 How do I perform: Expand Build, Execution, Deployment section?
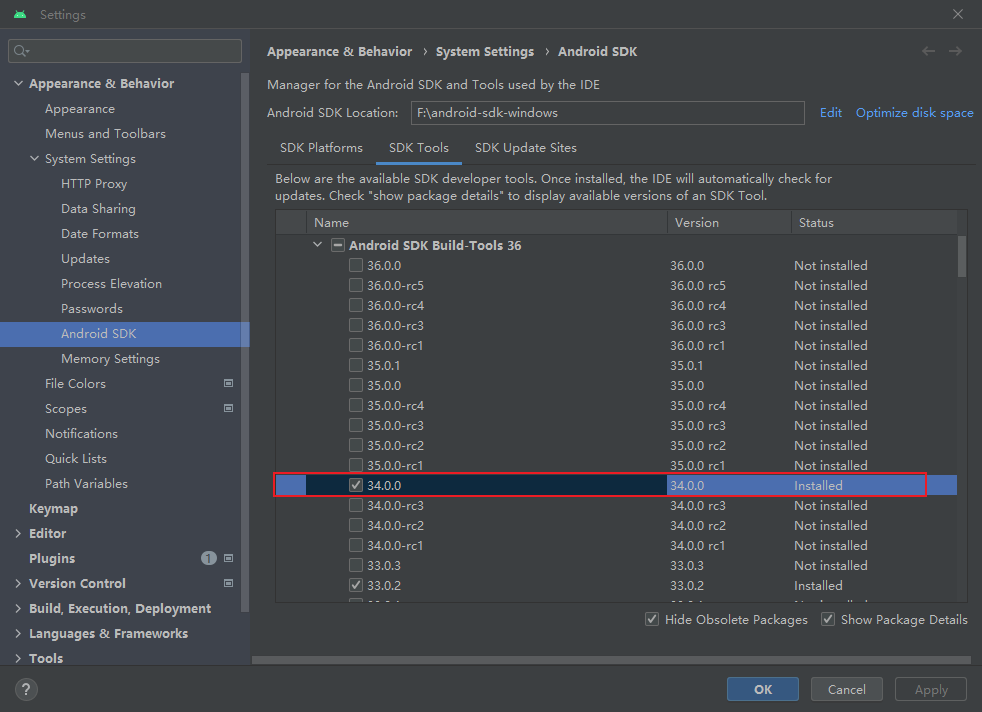(x=18, y=609)
